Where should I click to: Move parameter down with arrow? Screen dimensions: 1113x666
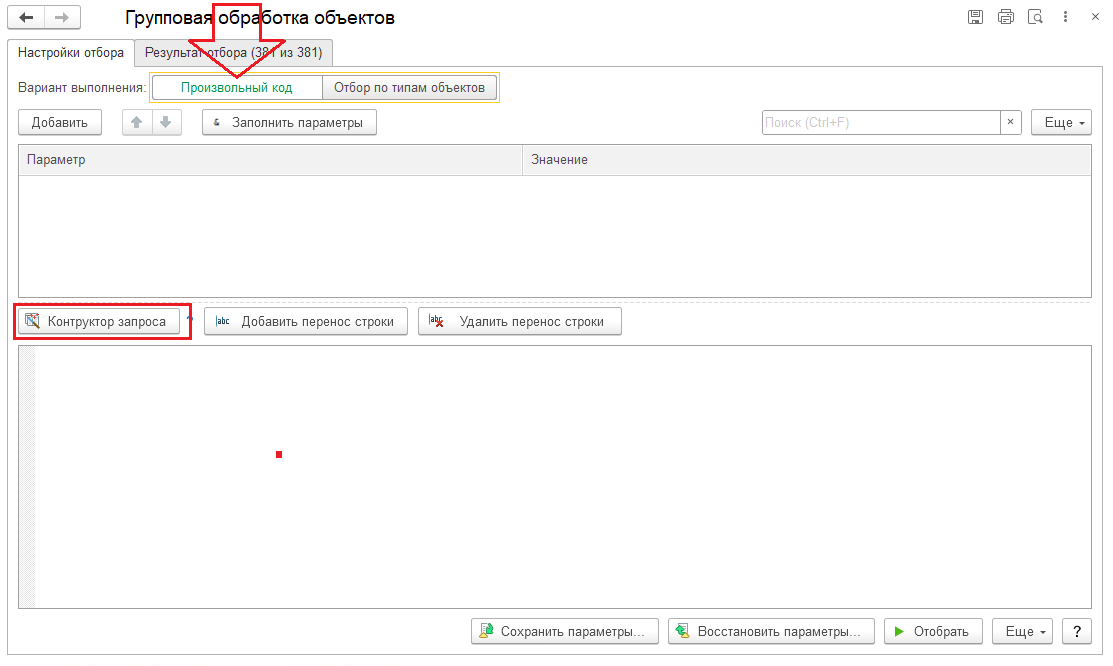pos(166,122)
